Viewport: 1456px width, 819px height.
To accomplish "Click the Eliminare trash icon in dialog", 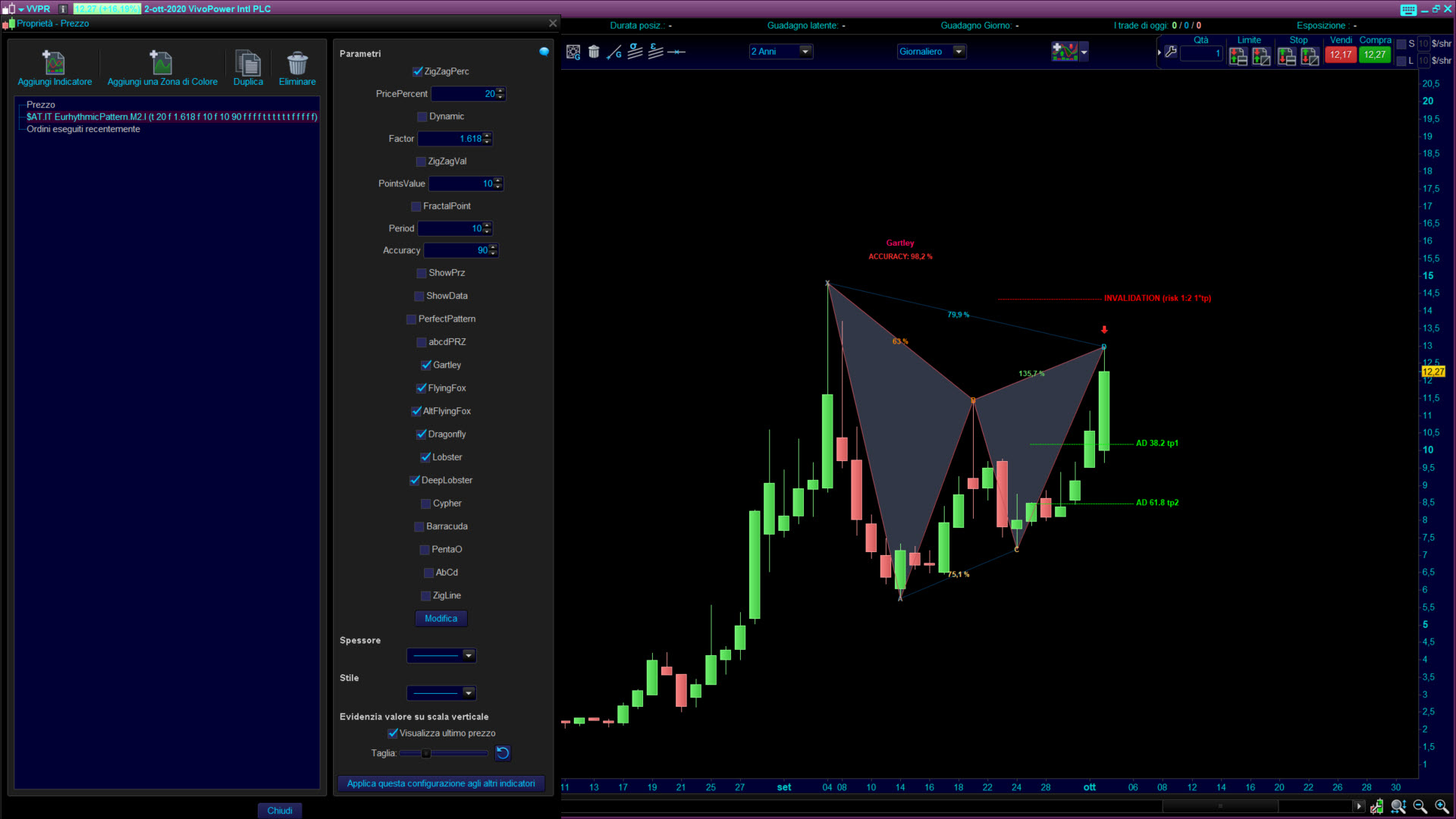I will (297, 62).
